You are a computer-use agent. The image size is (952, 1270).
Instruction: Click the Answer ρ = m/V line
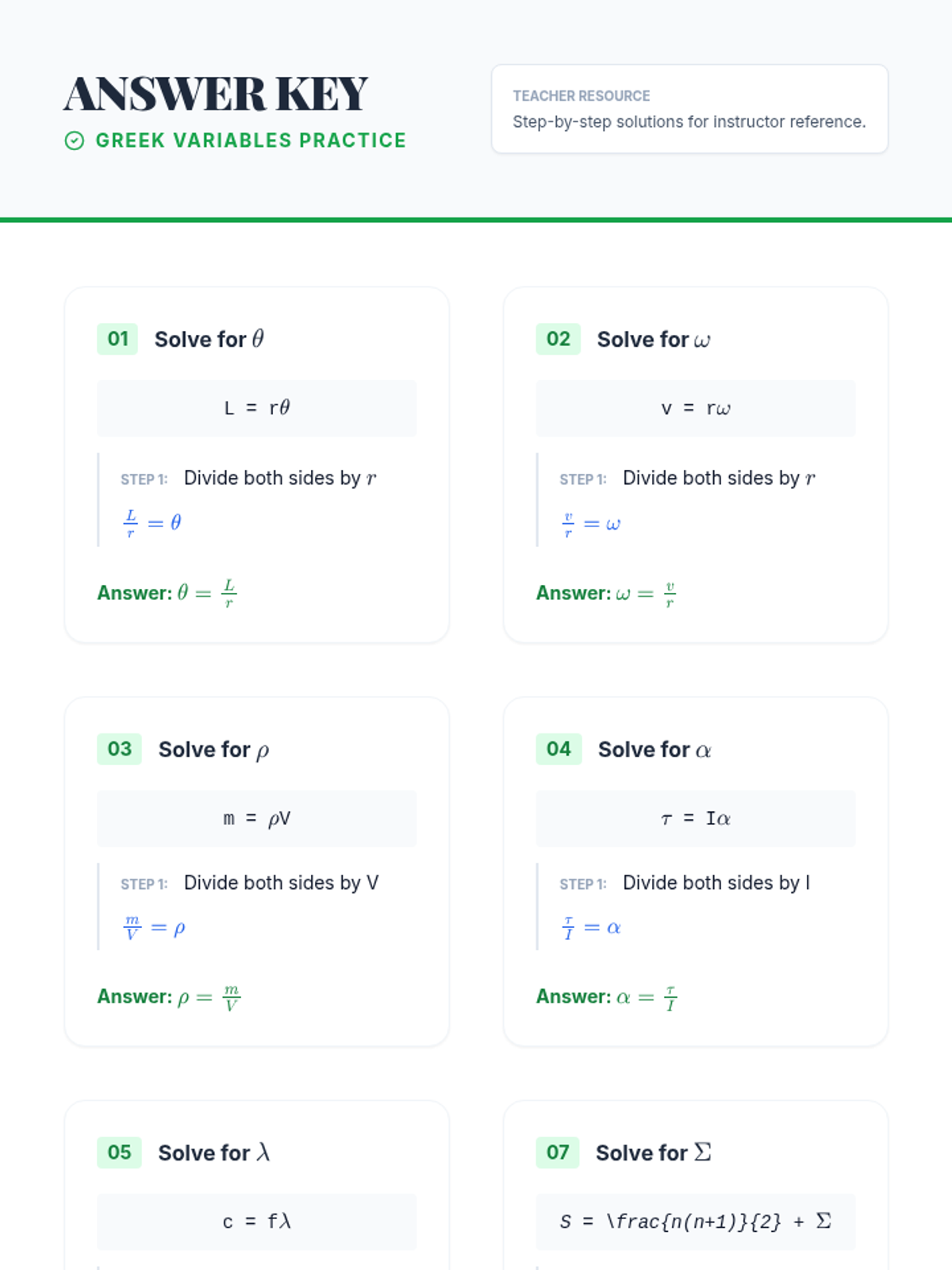169,997
